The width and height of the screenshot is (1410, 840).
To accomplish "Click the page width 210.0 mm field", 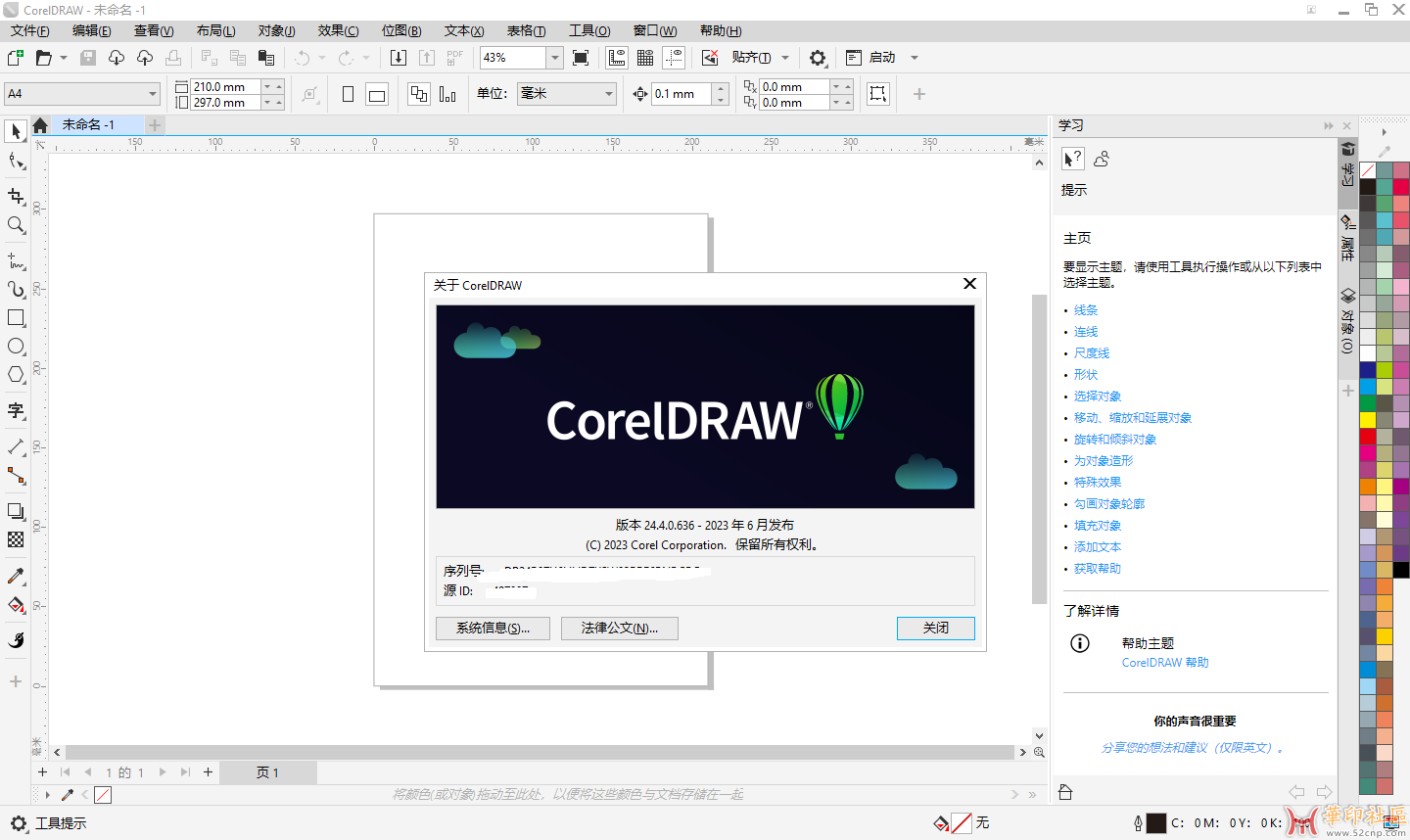I will (x=226, y=86).
